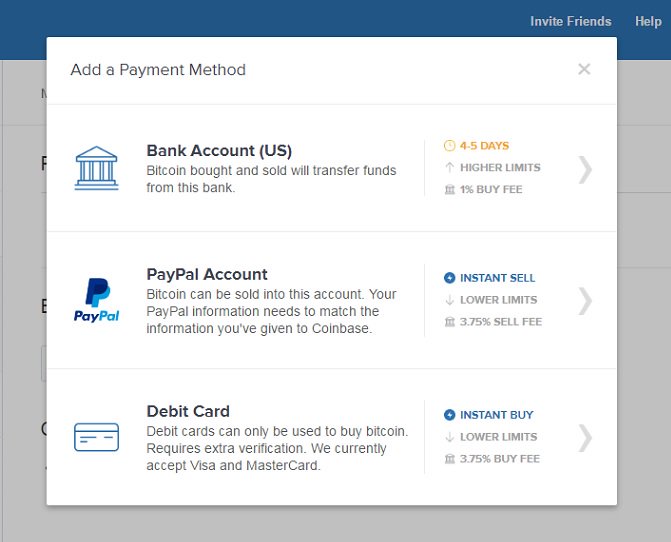The width and height of the screenshot is (671, 542).
Task: Open PayPal Account option via right chevron
Action: coord(585,301)
